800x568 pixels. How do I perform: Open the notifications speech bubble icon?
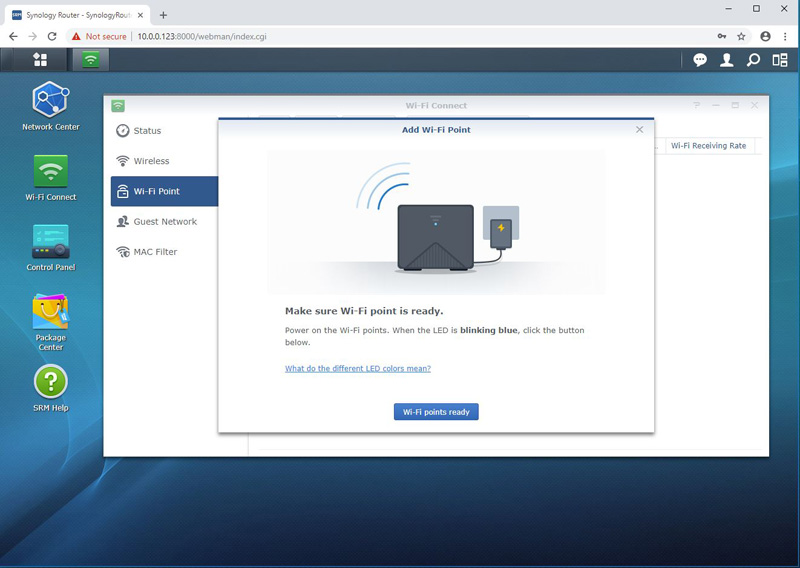700,60
